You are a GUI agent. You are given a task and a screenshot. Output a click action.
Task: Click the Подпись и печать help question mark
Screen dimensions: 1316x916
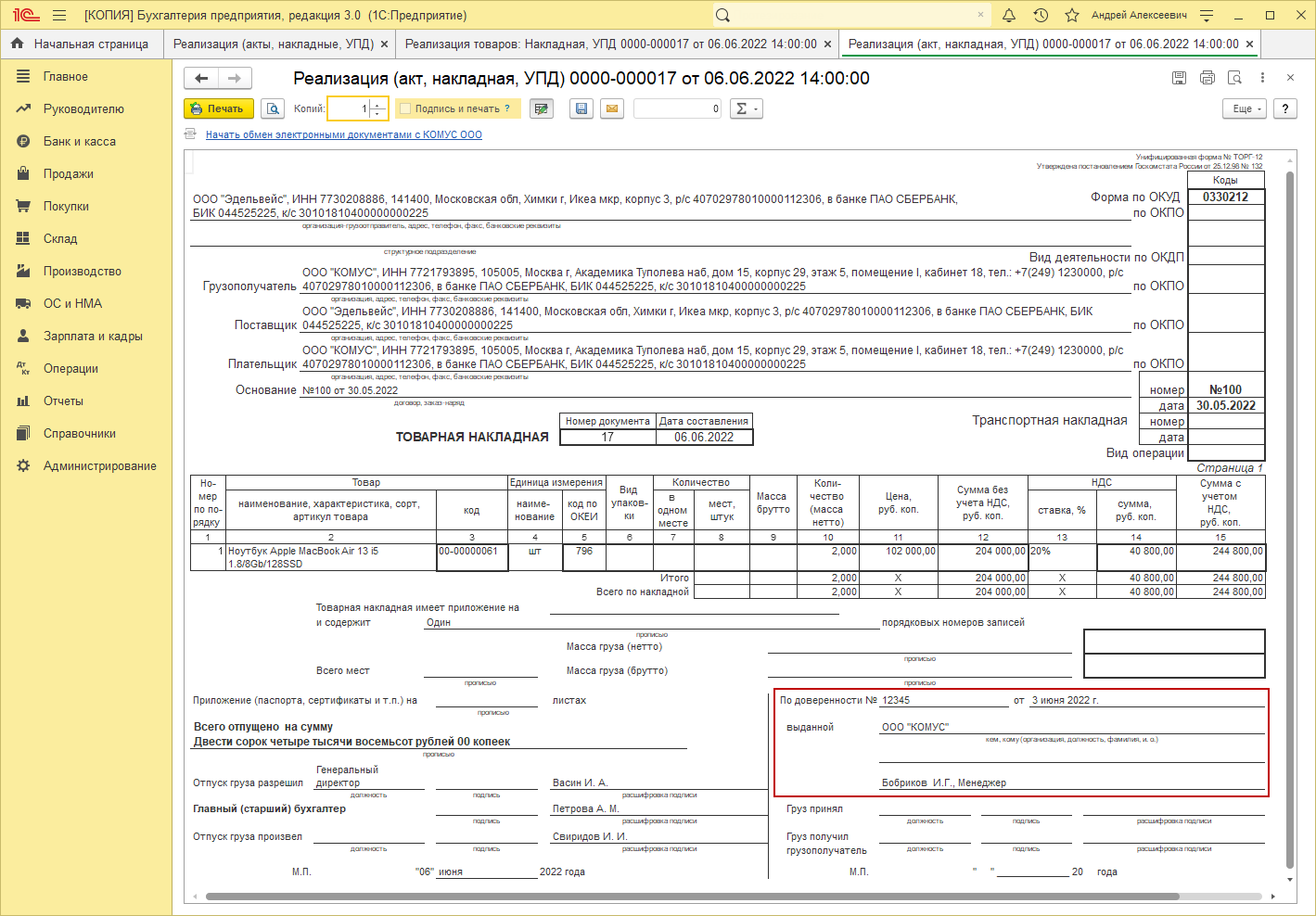(x=507, y=108)
